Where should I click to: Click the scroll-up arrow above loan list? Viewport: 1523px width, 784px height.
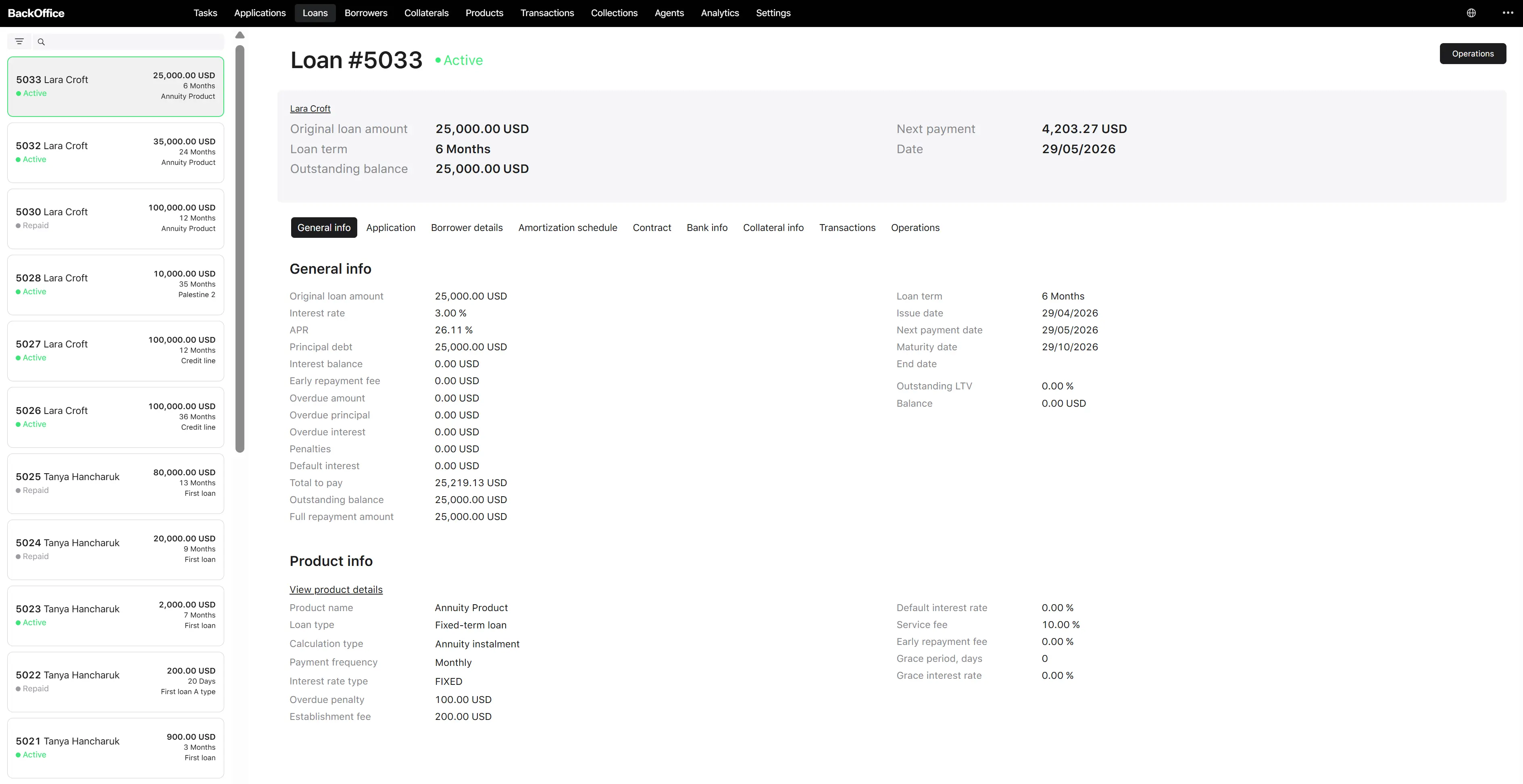[x=240, y=35]
